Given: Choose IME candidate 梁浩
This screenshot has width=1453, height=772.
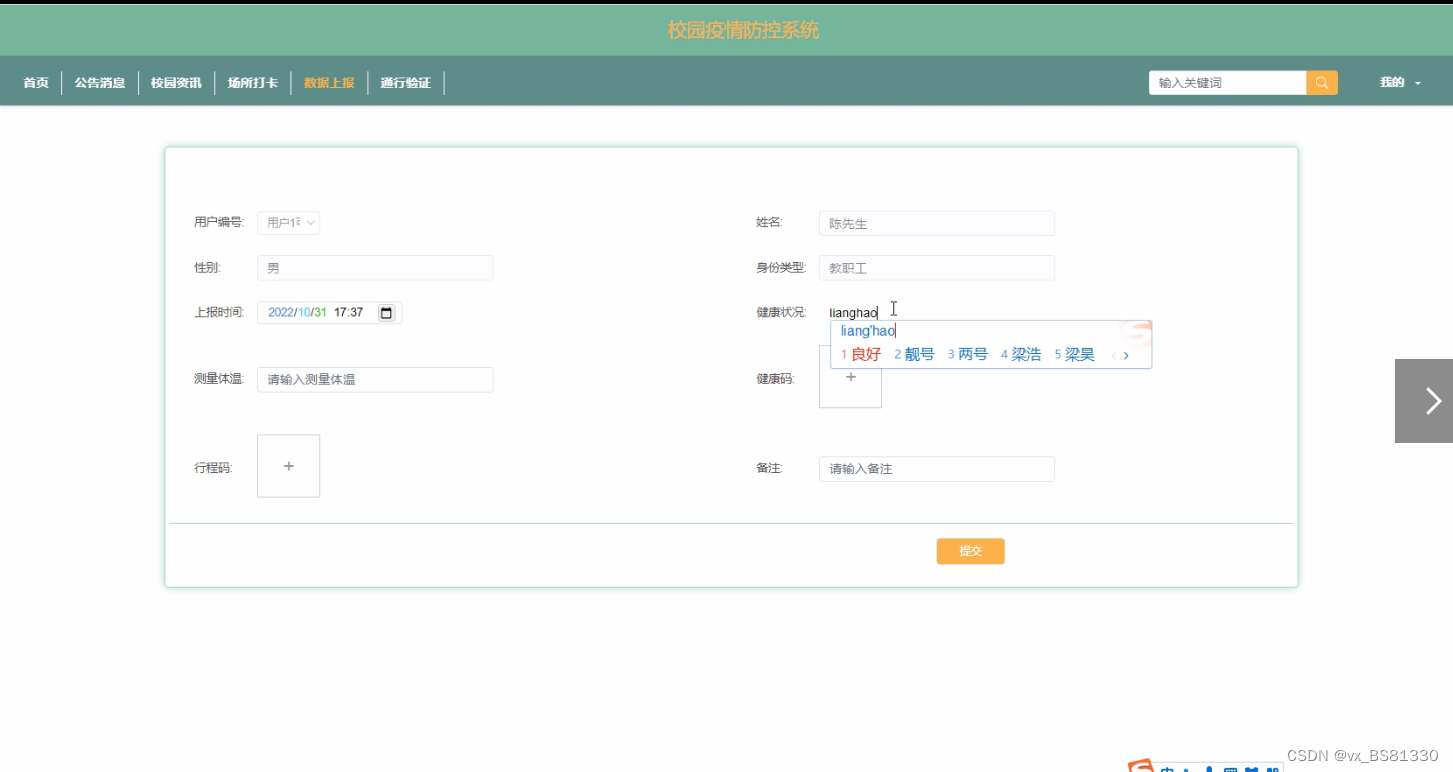Looking at the screenshot, I should pyautogui.click(x=1021, y=355).
